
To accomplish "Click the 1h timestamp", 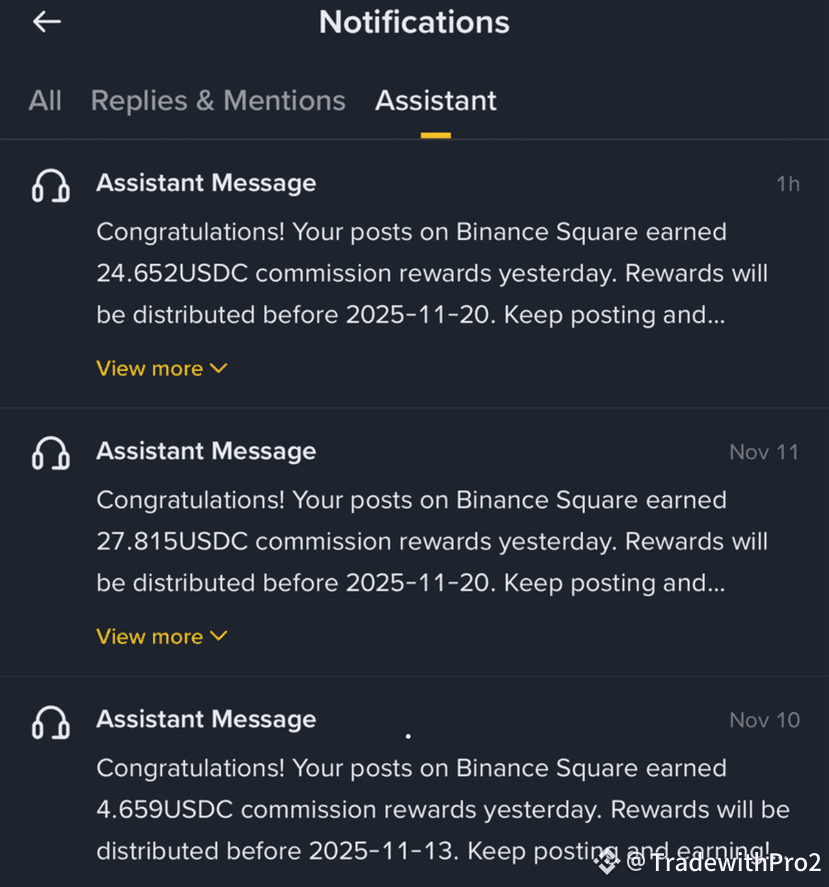I will tap(788, 184).
